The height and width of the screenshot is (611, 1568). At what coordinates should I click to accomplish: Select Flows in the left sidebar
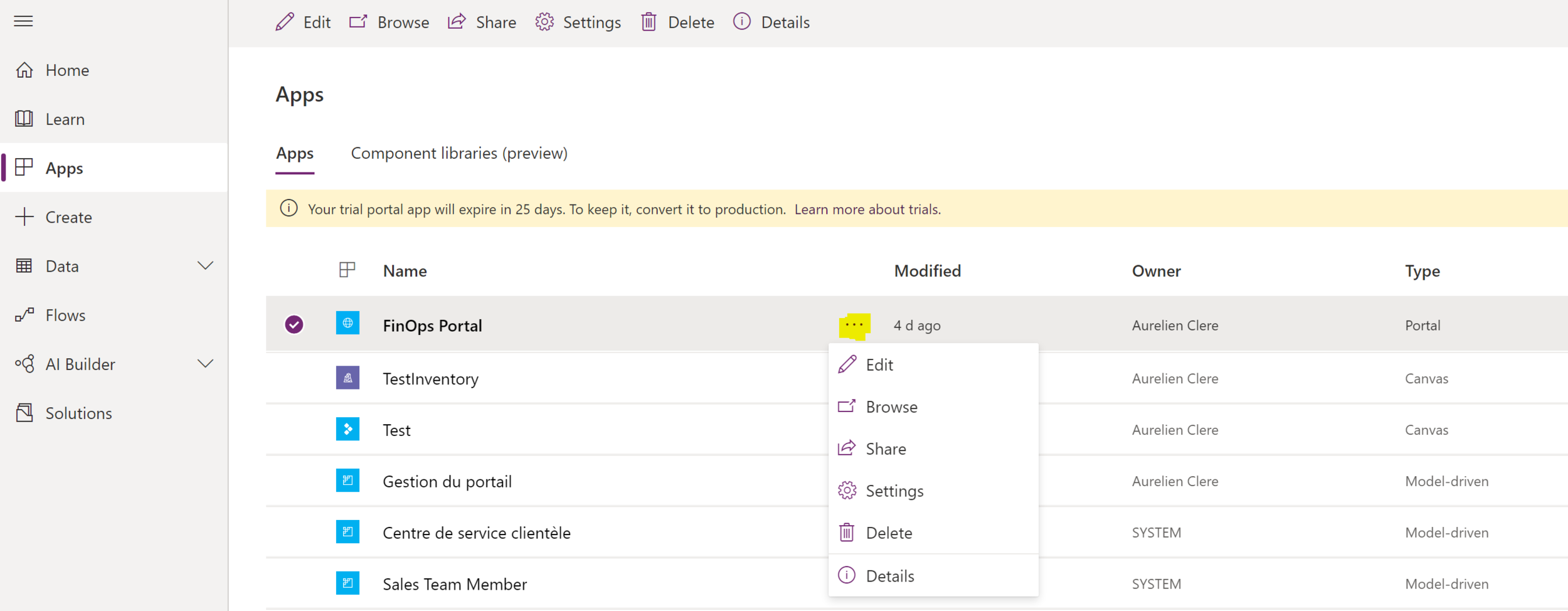65,315
